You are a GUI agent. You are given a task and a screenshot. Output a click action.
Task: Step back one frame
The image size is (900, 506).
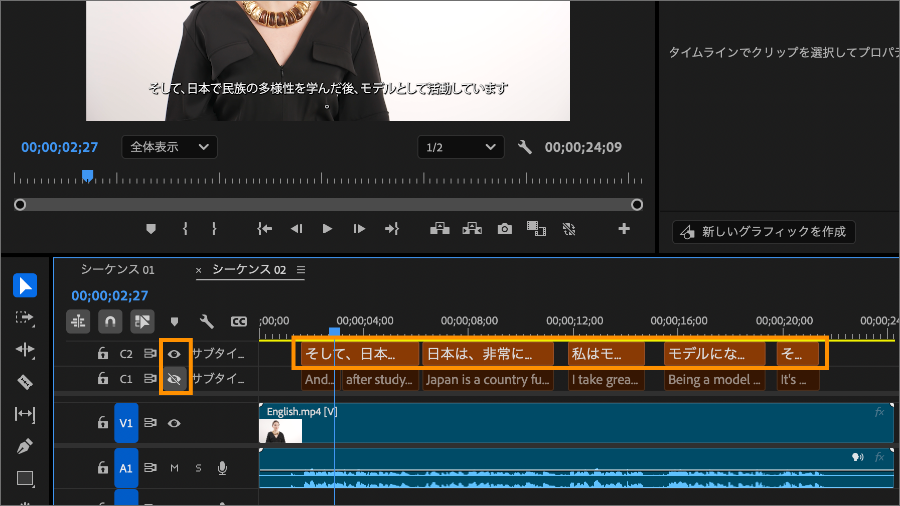click(x=296, y=229)
